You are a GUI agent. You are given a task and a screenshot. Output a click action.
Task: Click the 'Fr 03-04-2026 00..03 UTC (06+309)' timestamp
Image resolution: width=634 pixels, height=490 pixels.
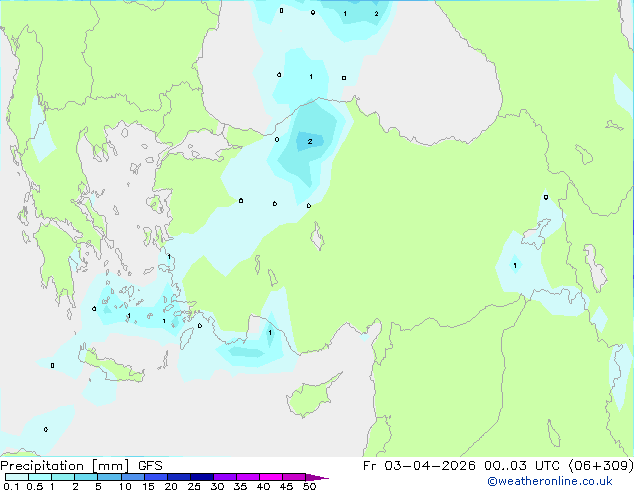[498, 466]
